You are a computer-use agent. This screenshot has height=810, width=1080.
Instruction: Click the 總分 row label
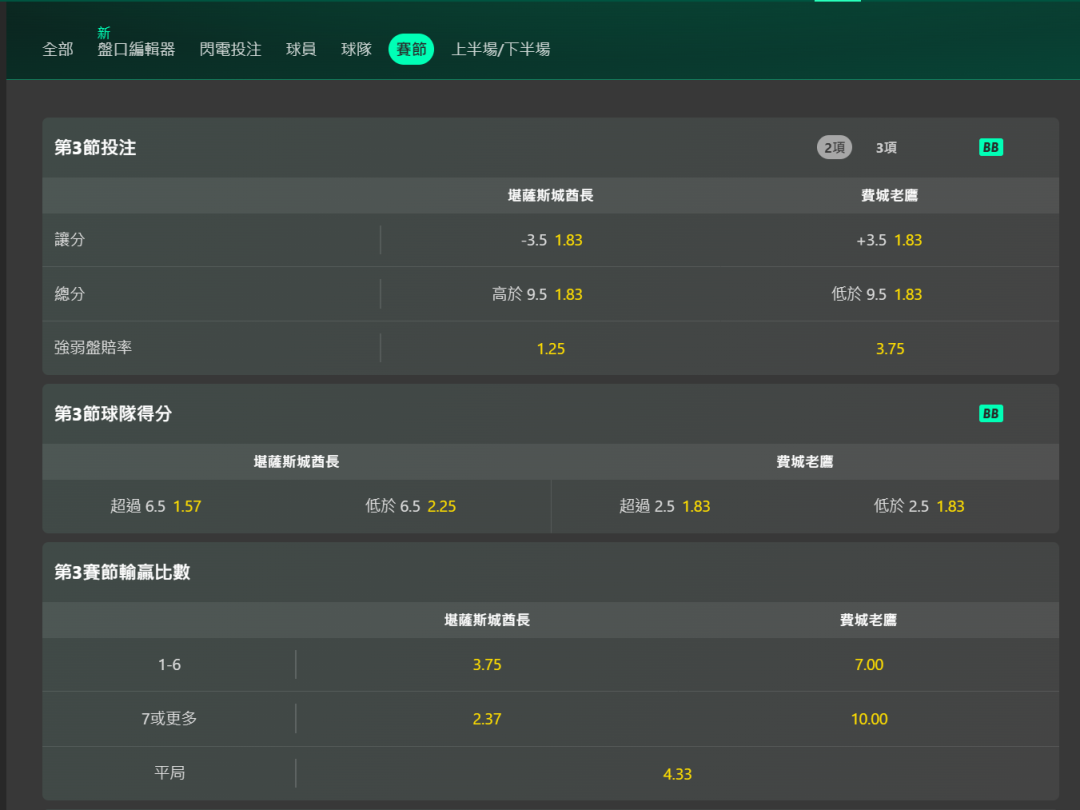[x=70, y=294]
